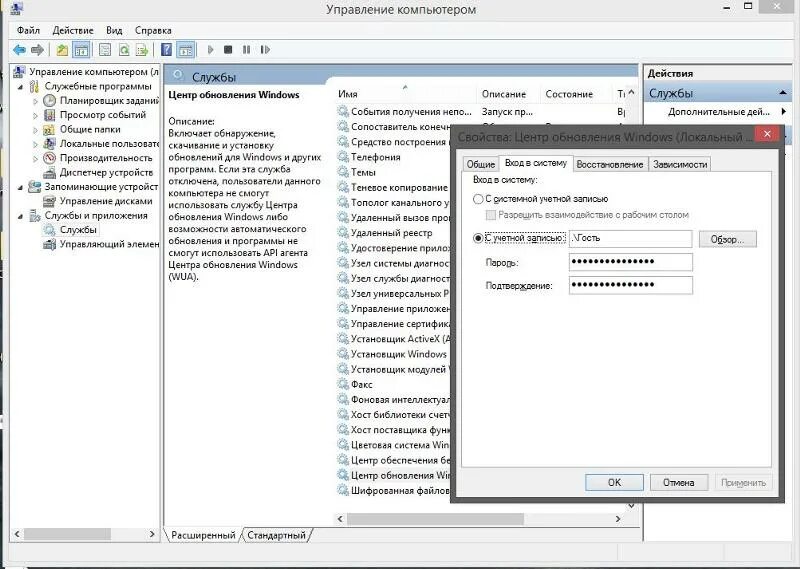Collapse the Службы section in Действия pane
This screenshot has width=800, height=569.
[783, 93]
